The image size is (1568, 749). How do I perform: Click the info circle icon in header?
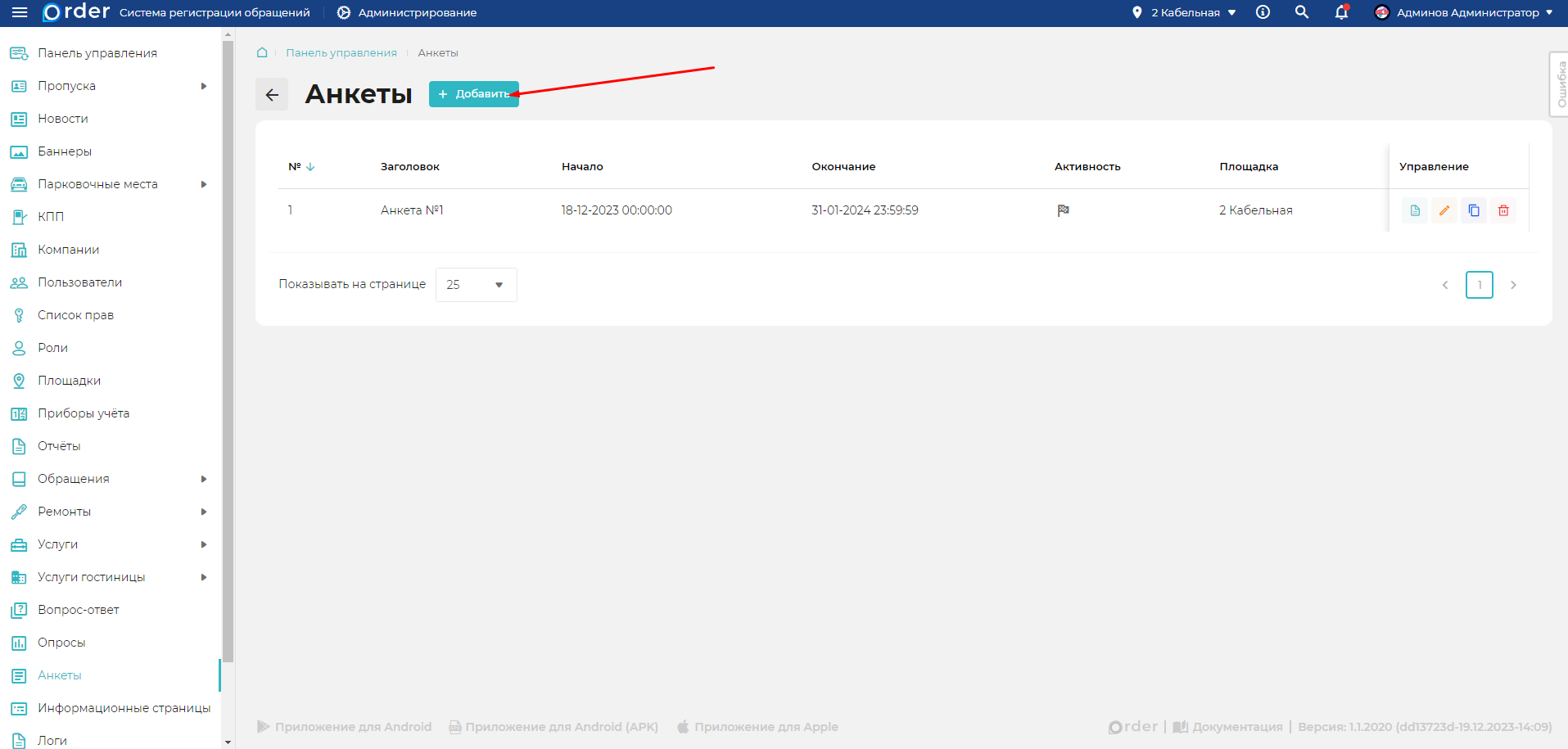pos(1263,12)
